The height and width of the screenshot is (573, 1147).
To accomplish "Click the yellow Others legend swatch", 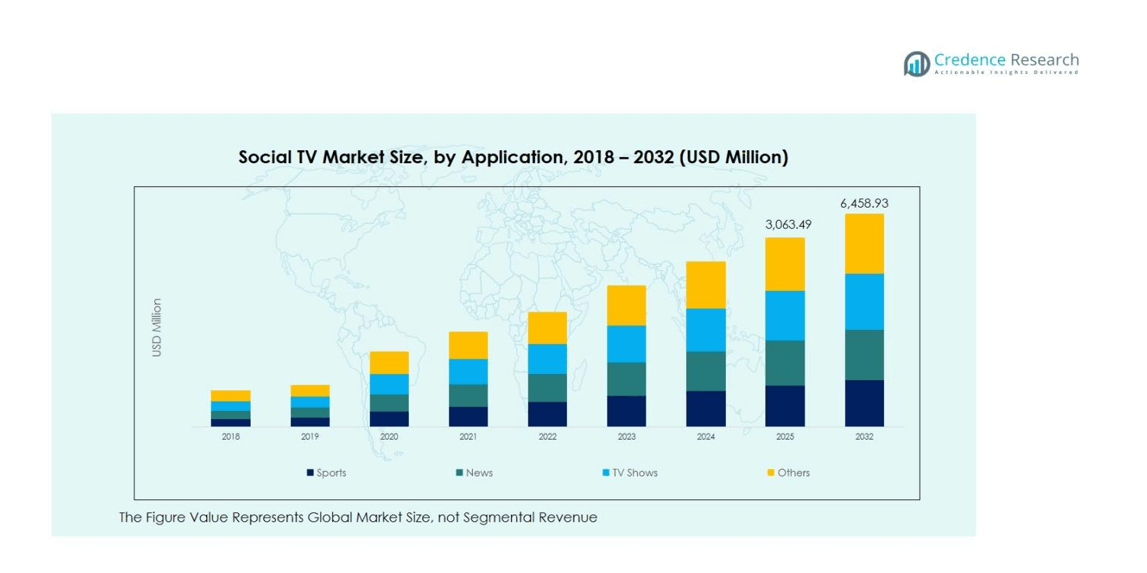I will tap(771, 473).
